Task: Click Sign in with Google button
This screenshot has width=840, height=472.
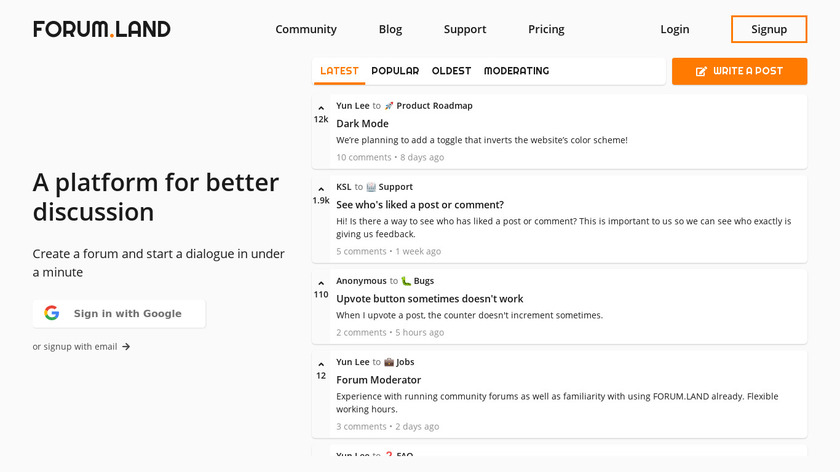Action: point(119,313)
